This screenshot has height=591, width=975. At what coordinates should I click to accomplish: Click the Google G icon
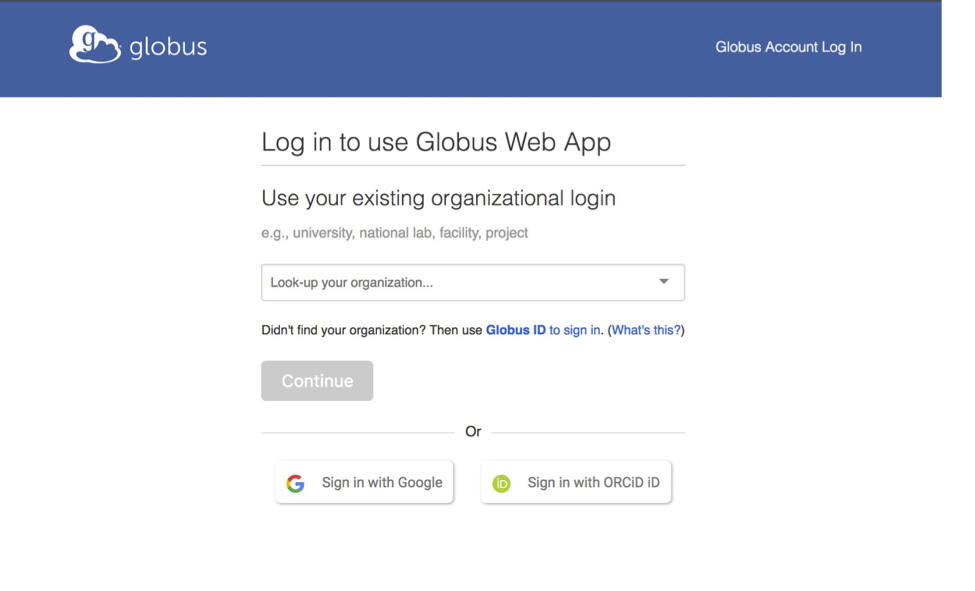[295, 483]
